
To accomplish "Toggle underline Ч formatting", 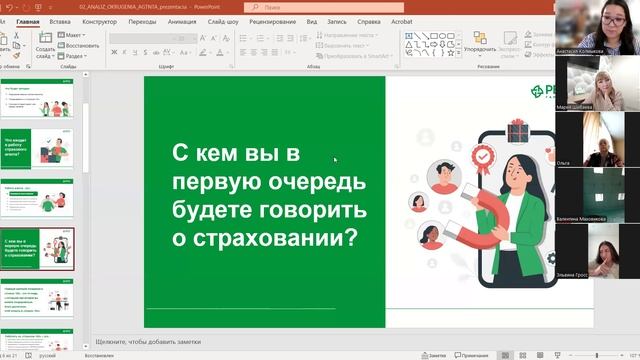I will pos(135,53).
